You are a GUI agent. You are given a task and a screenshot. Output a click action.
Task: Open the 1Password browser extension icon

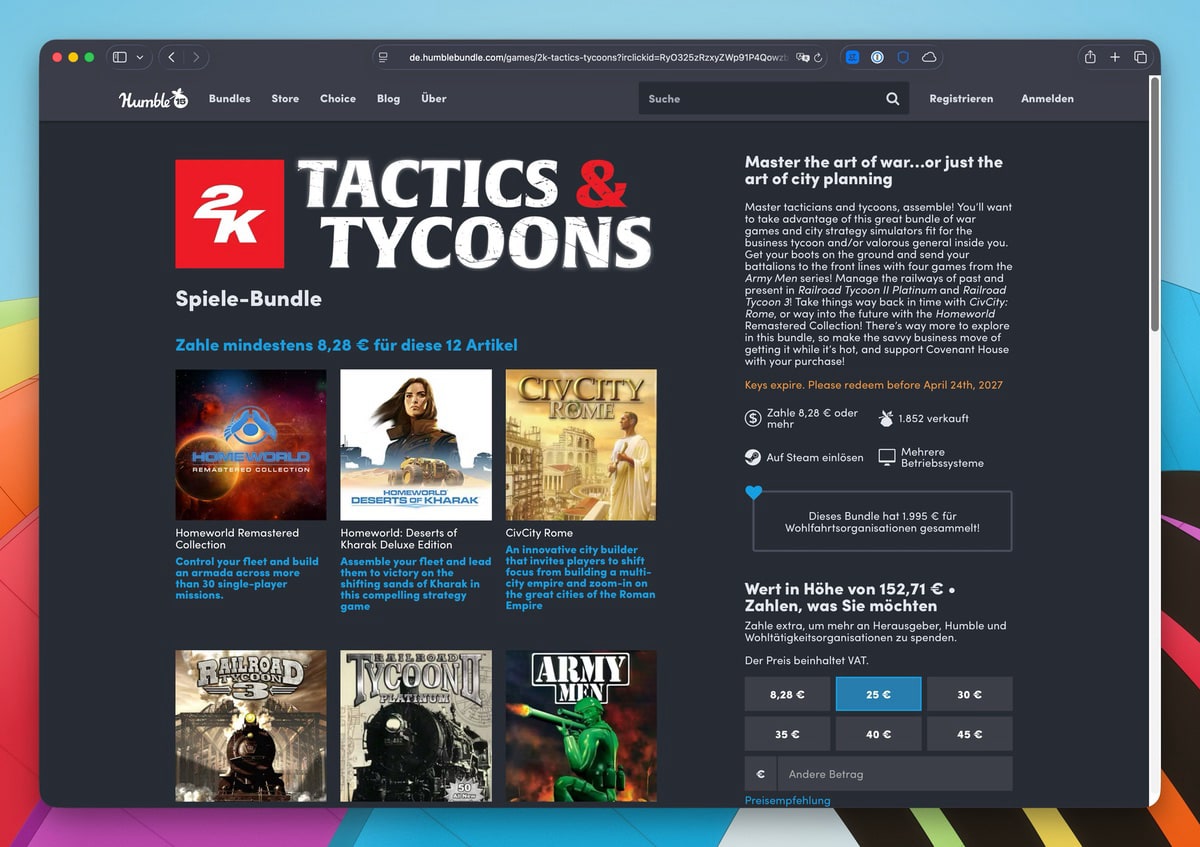tap(877, 57)
